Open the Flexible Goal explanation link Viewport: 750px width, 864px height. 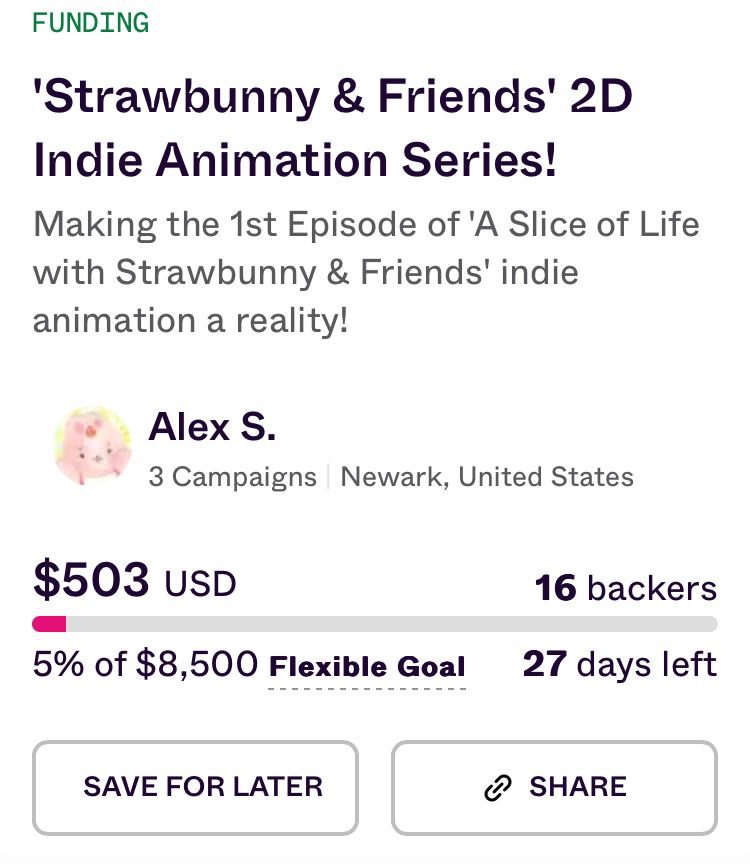pos(367,666)
